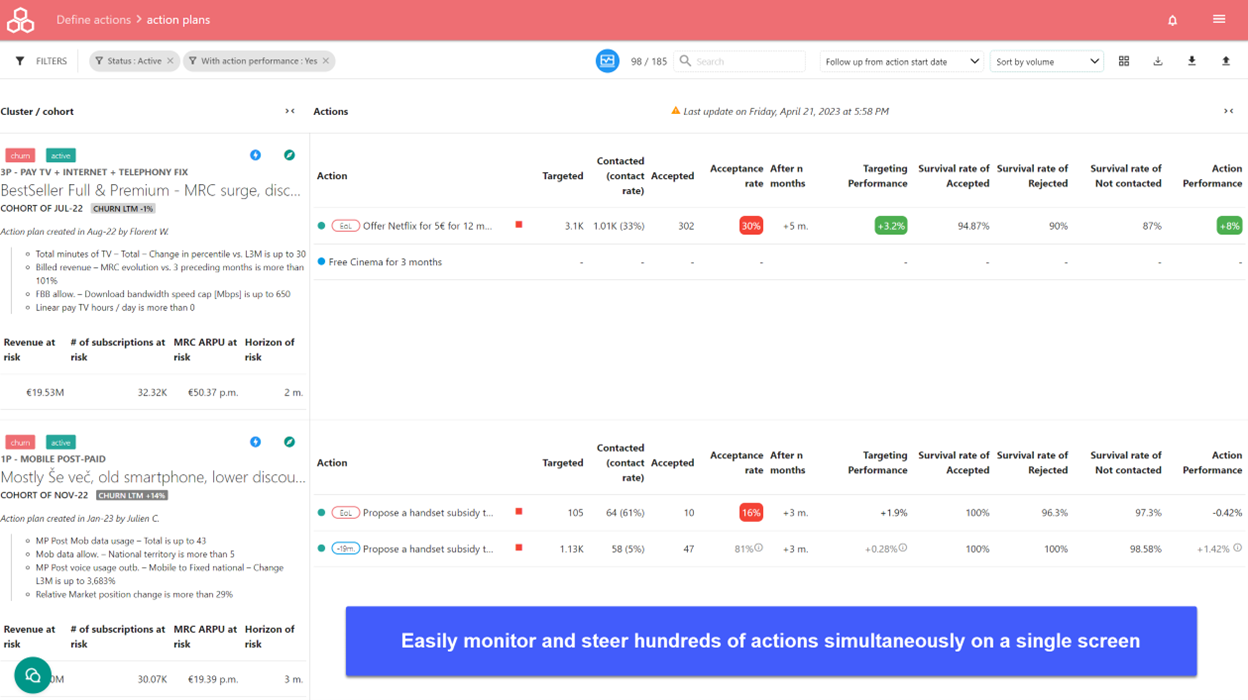Click the download report icon in toolbar

point(1158,61)
